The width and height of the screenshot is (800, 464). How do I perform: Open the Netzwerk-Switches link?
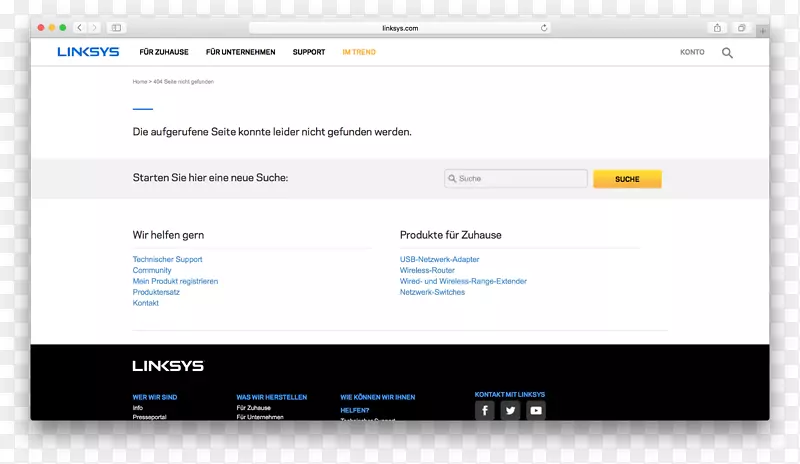(432, 292)
